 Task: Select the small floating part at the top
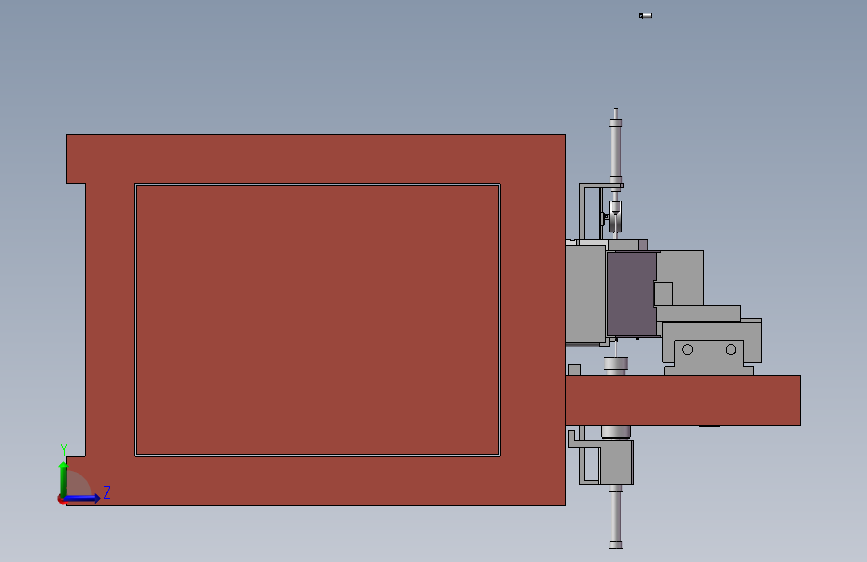click(645, 15)
